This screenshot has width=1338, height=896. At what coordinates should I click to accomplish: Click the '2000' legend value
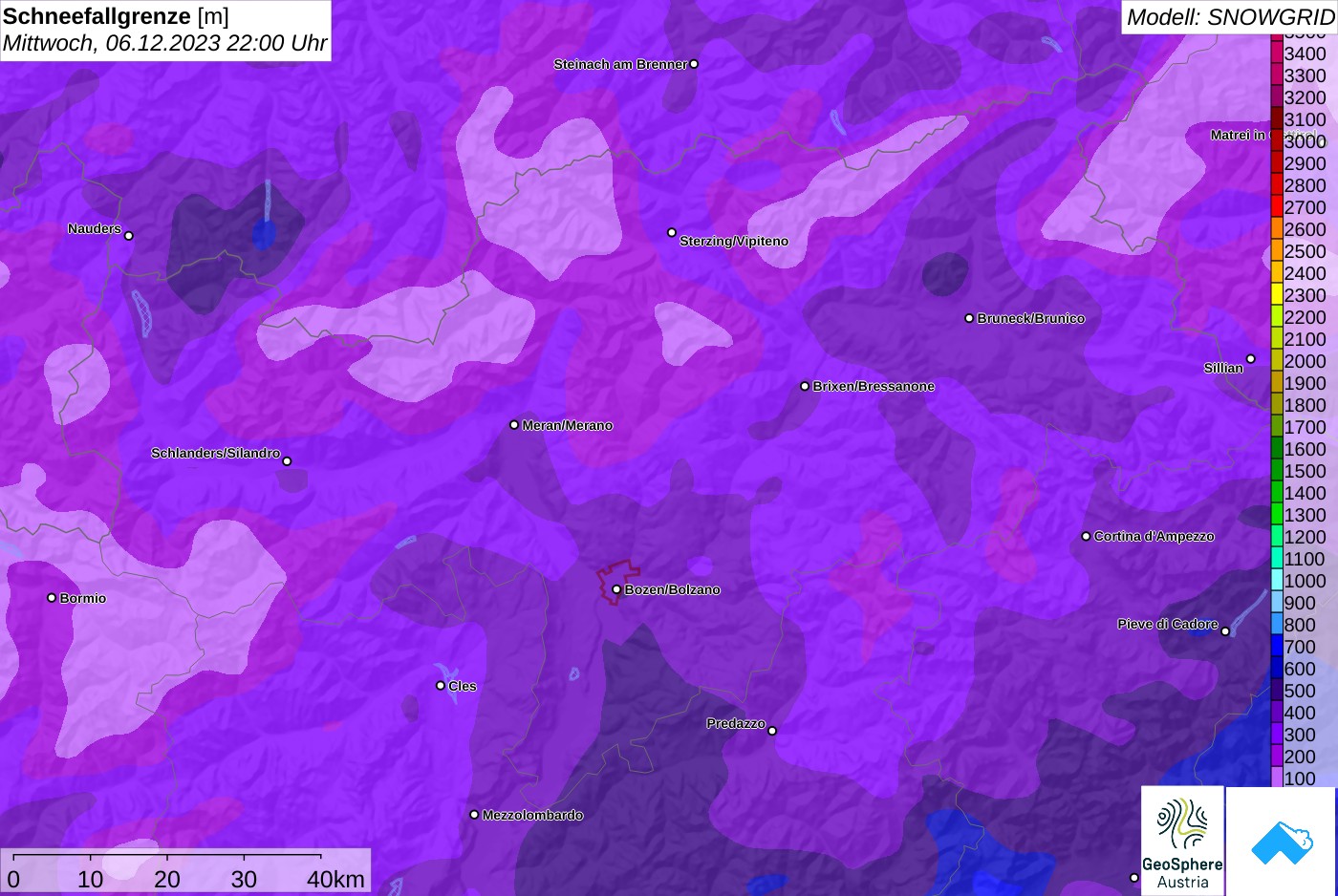pos(1305,361)
